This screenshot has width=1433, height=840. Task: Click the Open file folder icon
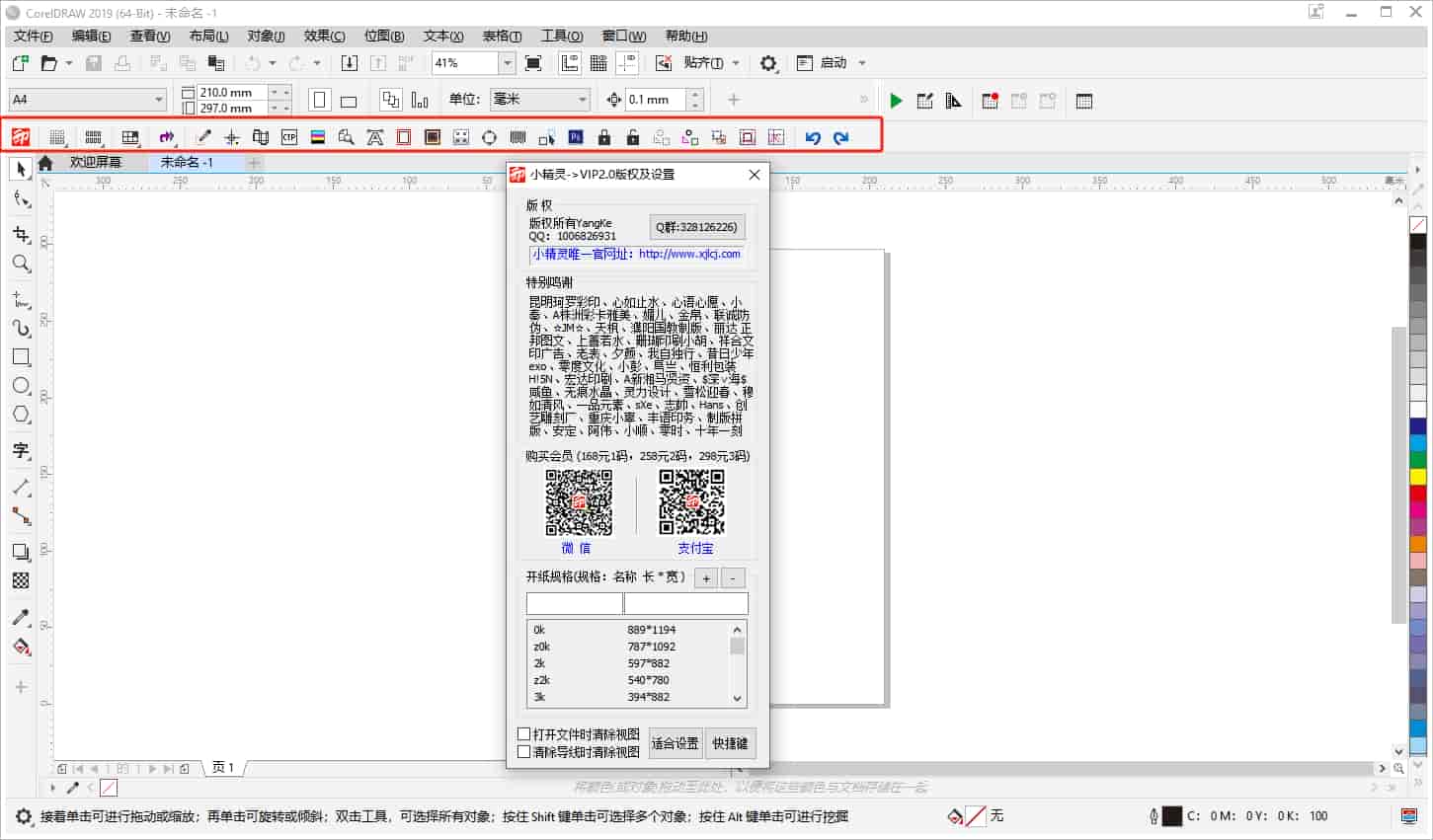48,63
